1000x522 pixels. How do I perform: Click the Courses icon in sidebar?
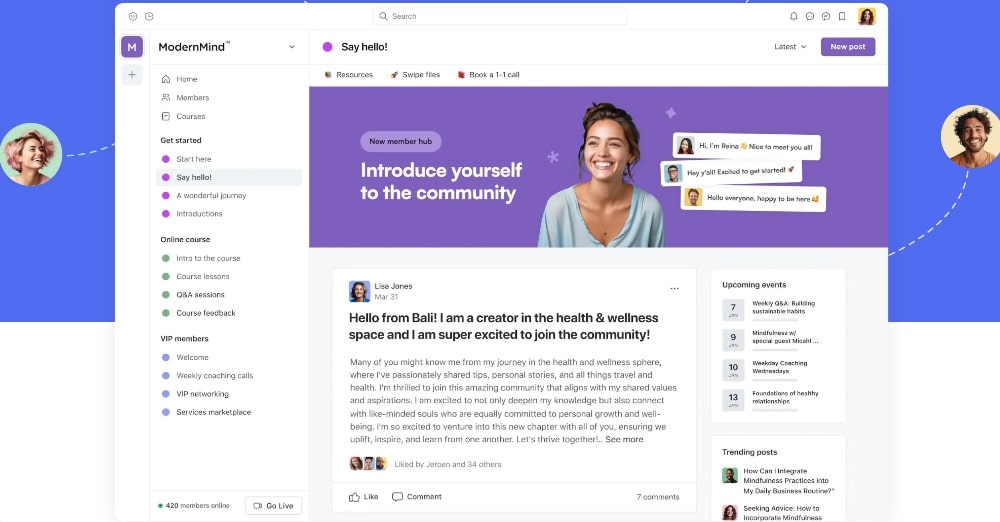coord(166,116)
